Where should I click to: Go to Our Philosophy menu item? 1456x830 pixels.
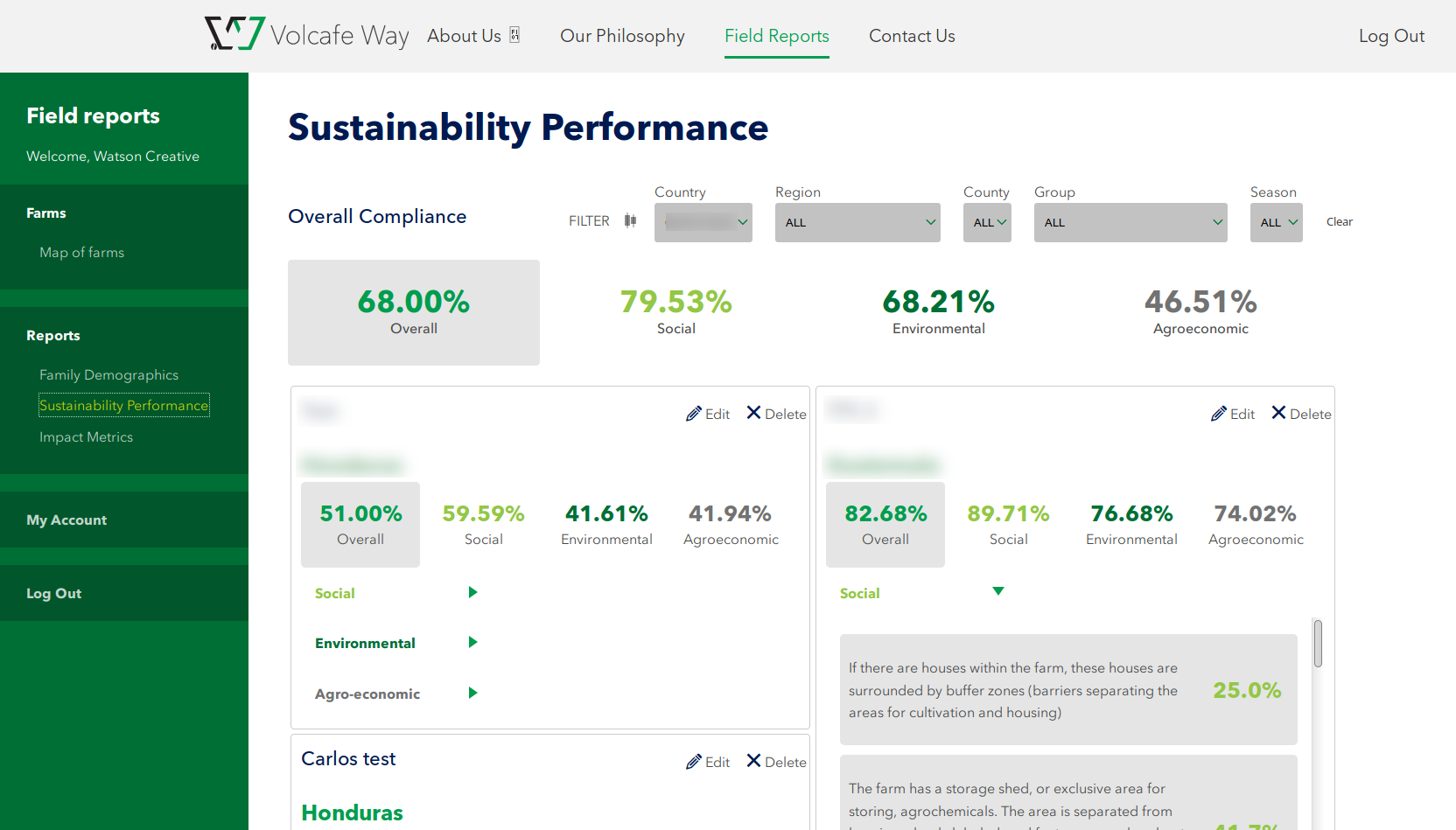pos(622,36)
